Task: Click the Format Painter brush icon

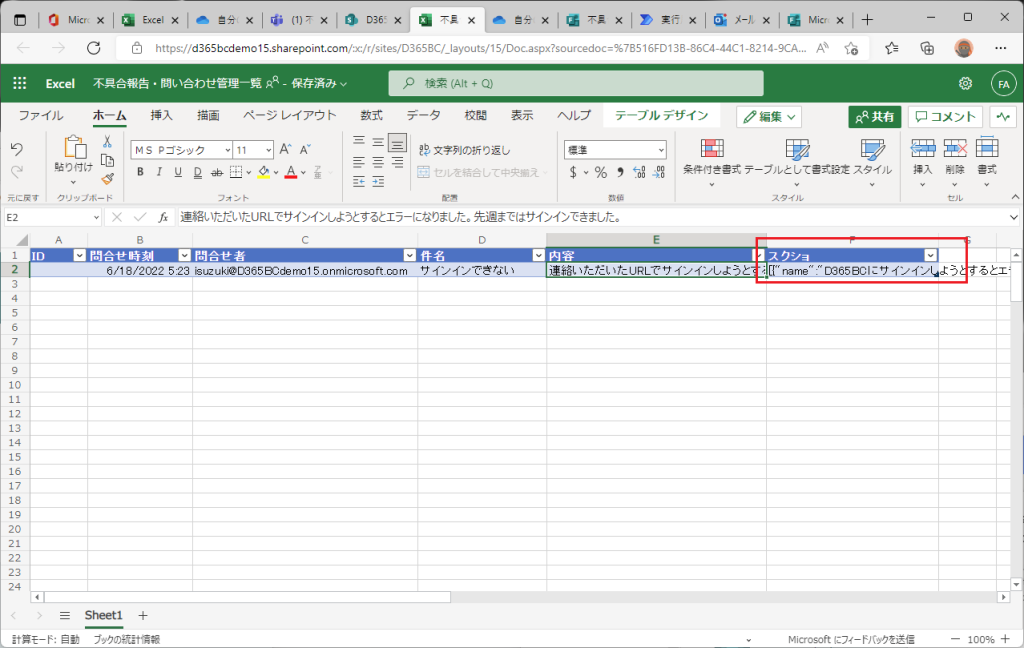Action: click(107, 179)
